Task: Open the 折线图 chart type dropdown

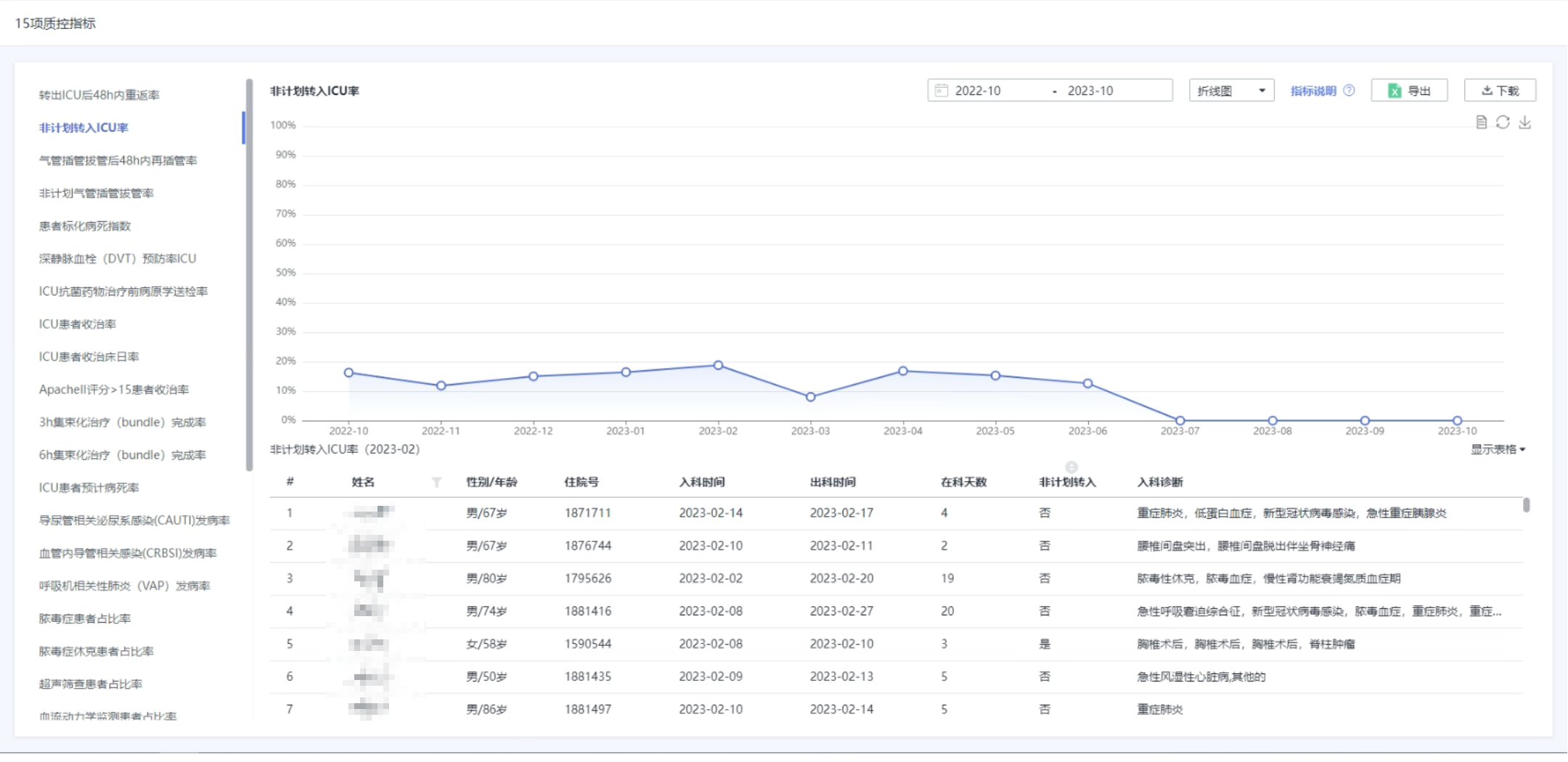Action: (1231, 90)
